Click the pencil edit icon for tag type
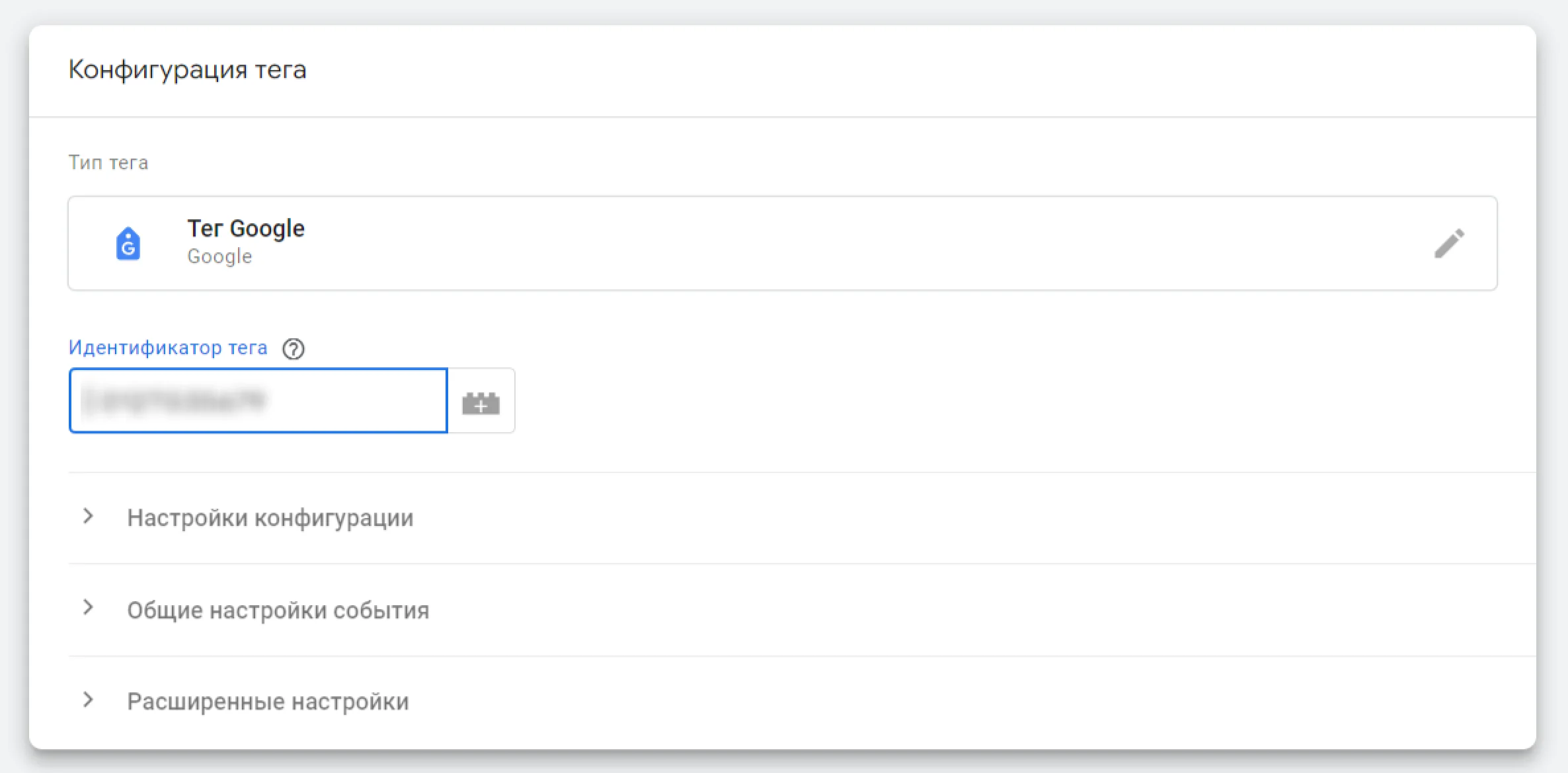 1449,243
